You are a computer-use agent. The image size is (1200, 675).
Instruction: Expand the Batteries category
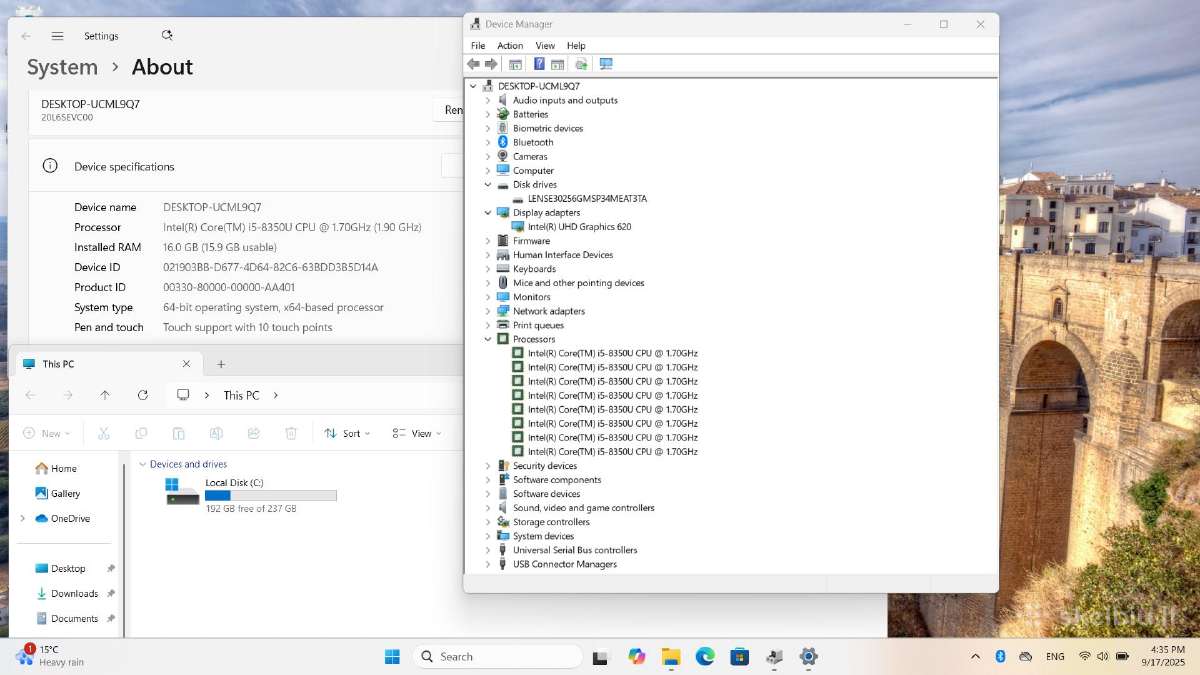488,114
